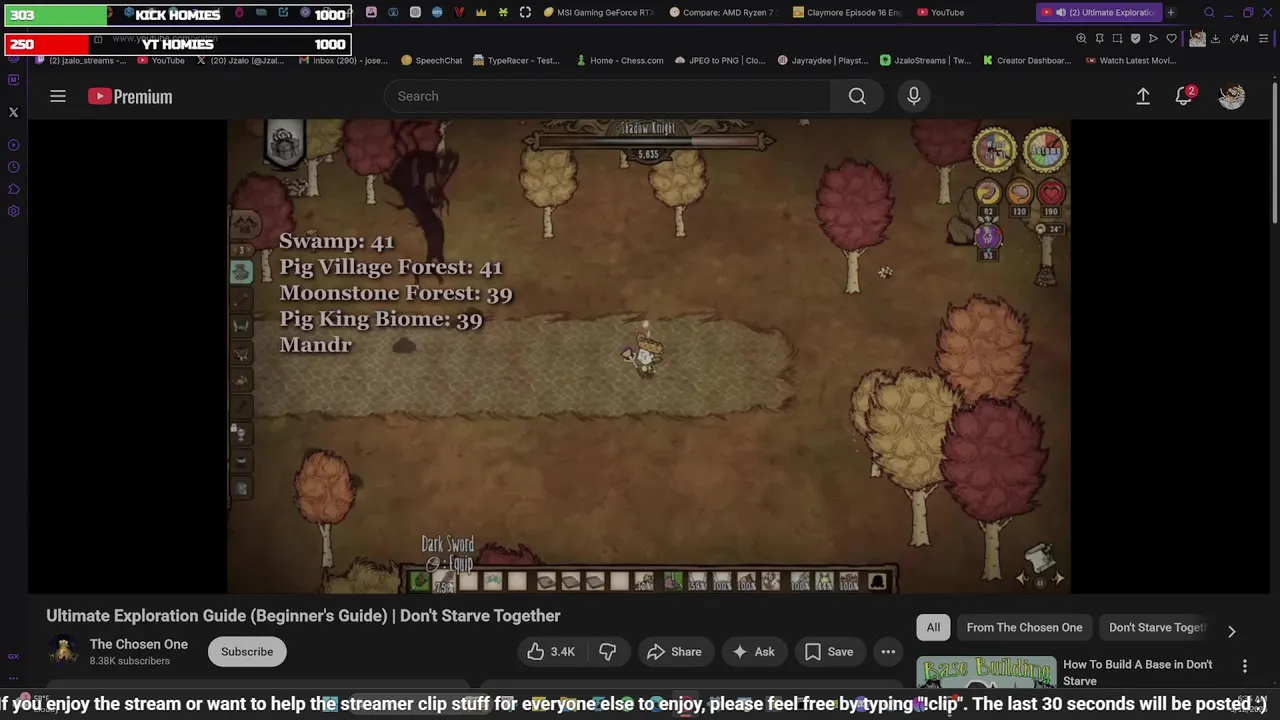Click the video player area

(x=648, y=356)
